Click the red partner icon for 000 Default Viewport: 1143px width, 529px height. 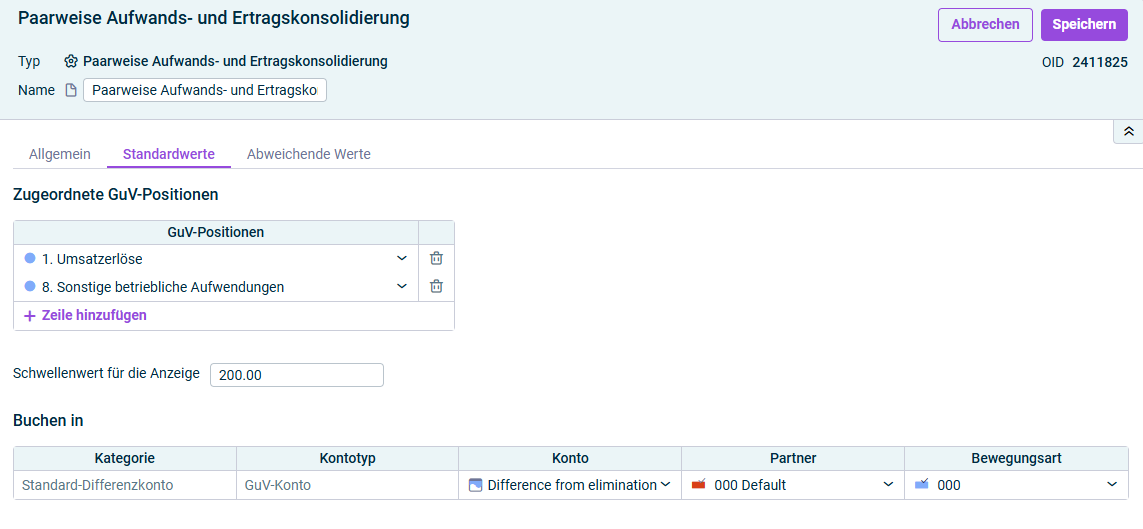tap(699, 485)
